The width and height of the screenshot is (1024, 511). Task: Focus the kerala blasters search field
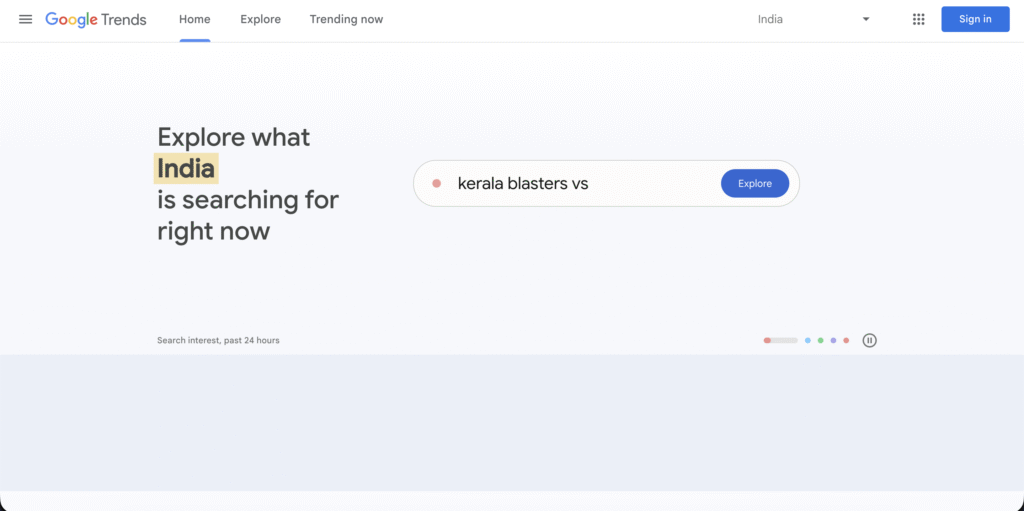[580, 184]
